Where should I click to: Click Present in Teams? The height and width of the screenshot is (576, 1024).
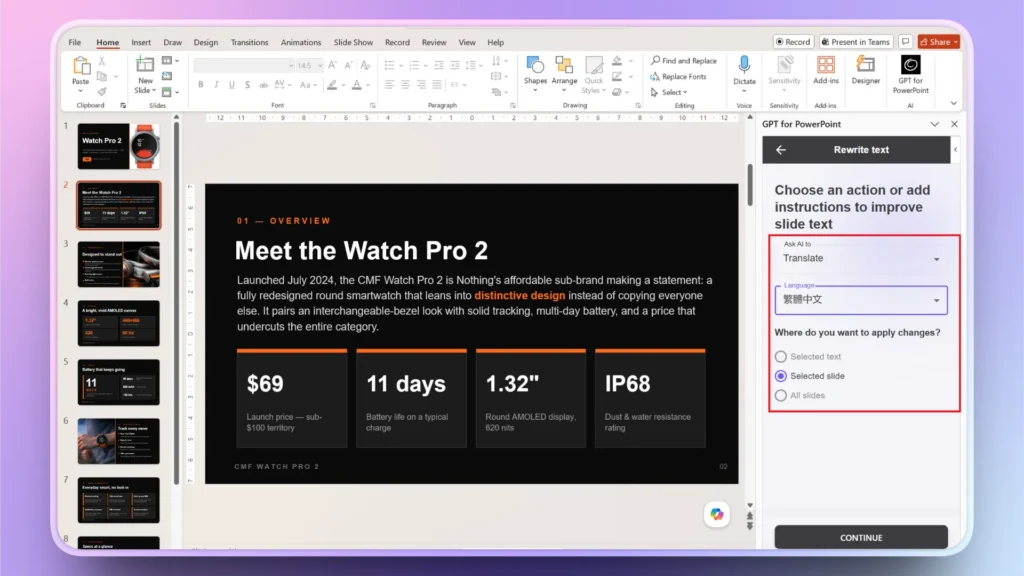pos(856,42)
